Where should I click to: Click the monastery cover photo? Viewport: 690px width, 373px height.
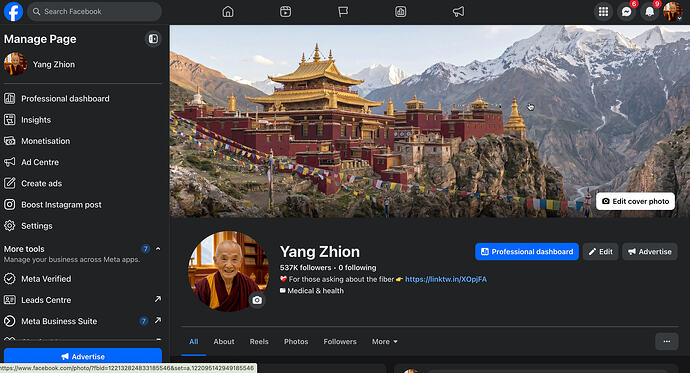tap(429, 121)
